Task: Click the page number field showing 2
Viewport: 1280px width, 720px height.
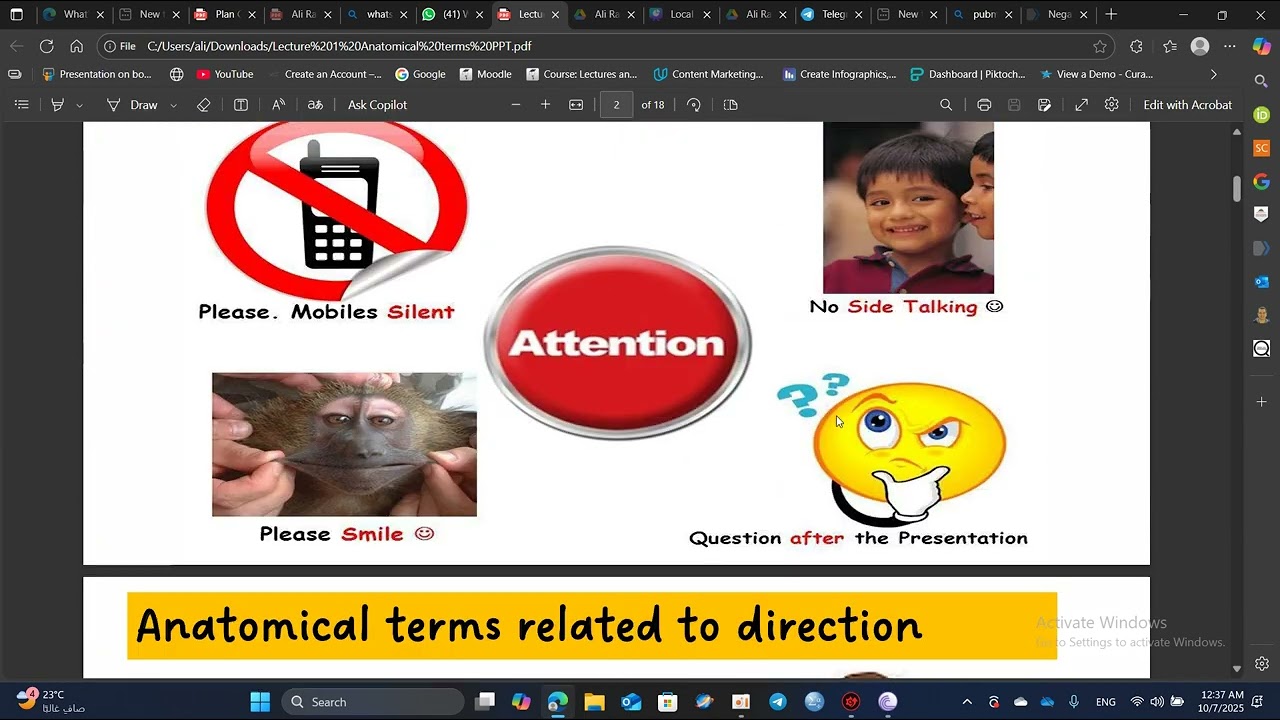Action: (616, 105)
